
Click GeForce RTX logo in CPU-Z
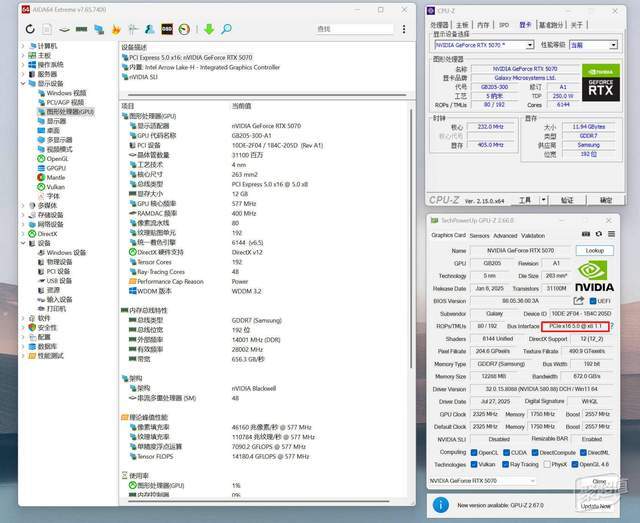601,82
